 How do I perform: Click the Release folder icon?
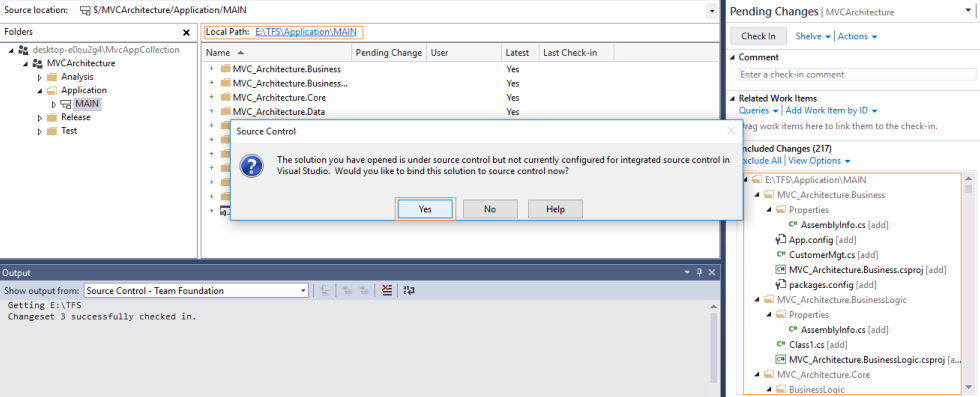[x=52, y=118]
